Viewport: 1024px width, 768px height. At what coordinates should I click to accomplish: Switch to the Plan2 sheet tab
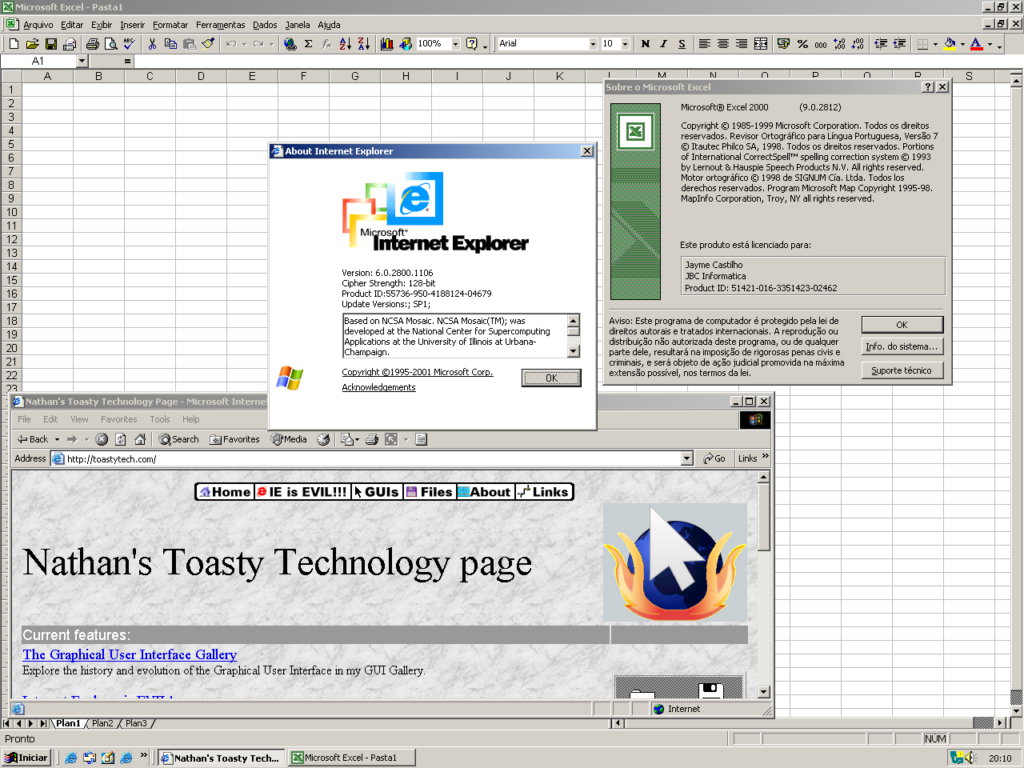click(x=102, y=723)
